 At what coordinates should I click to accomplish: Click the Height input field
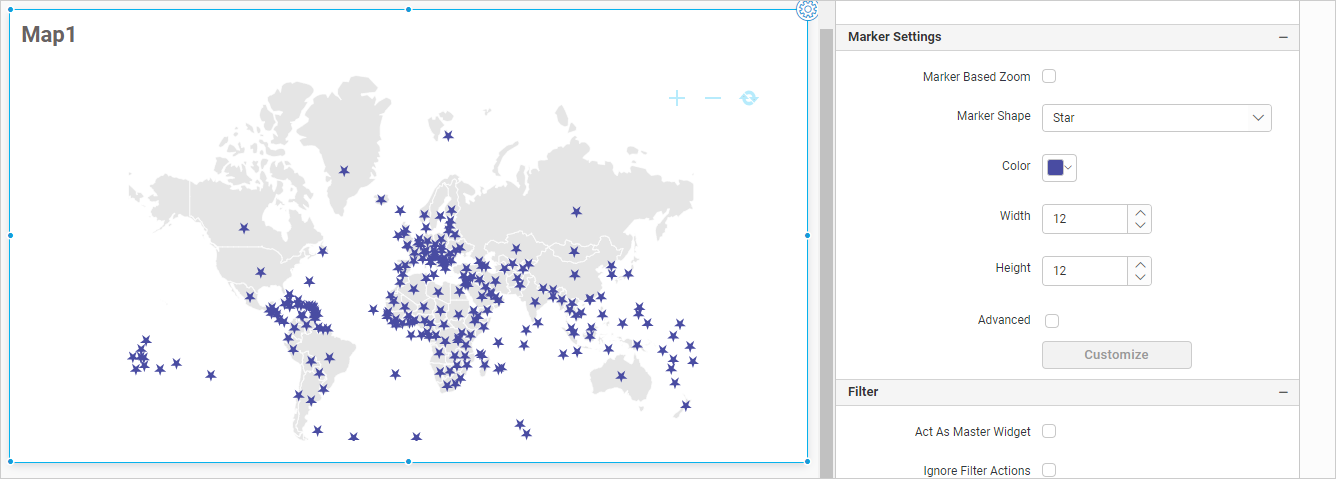click(x=1085, y=271)
